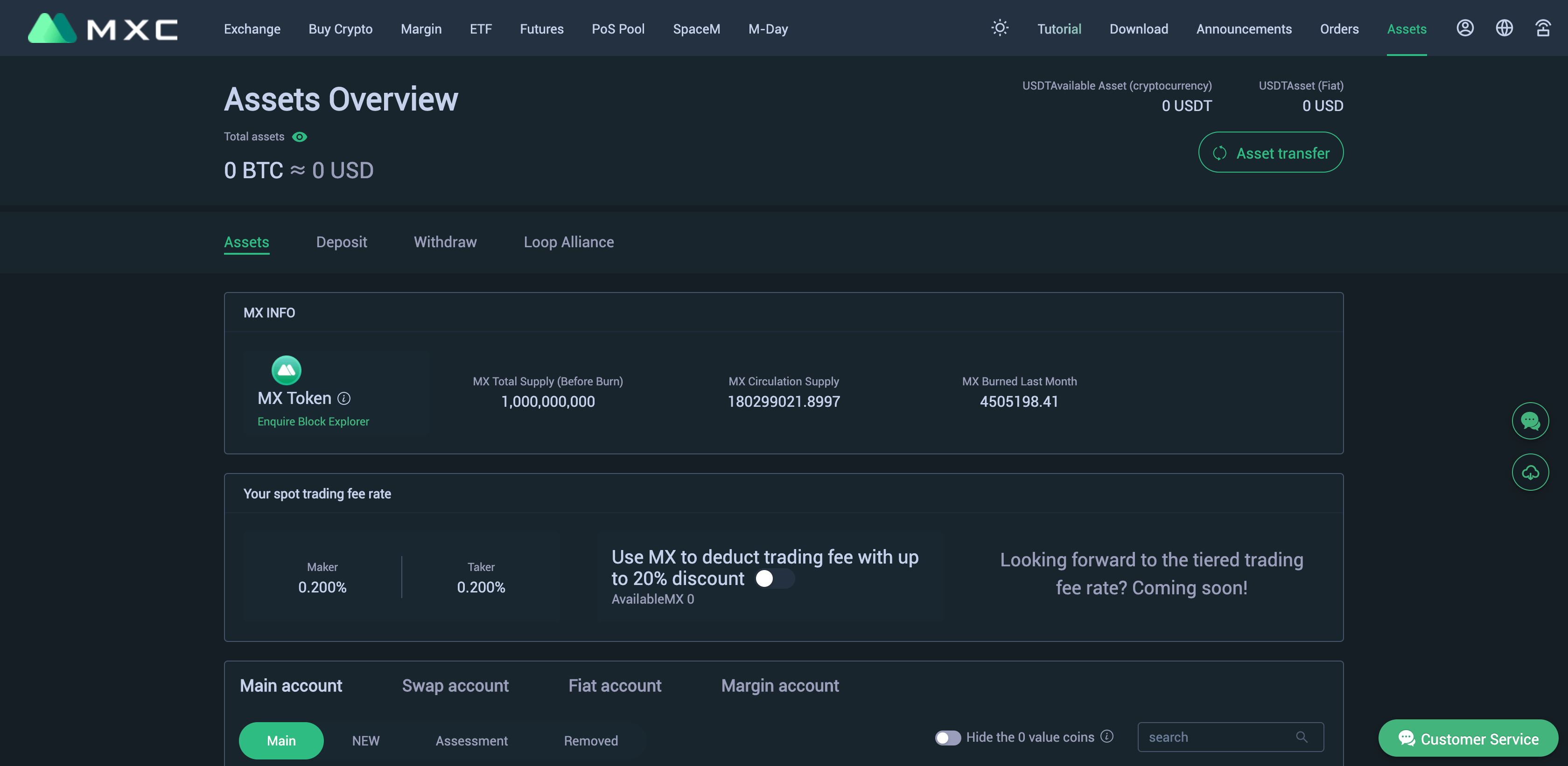The width and height of the screenshot is (1568, 766).
Task: Open ETF page
Action: 480,28
